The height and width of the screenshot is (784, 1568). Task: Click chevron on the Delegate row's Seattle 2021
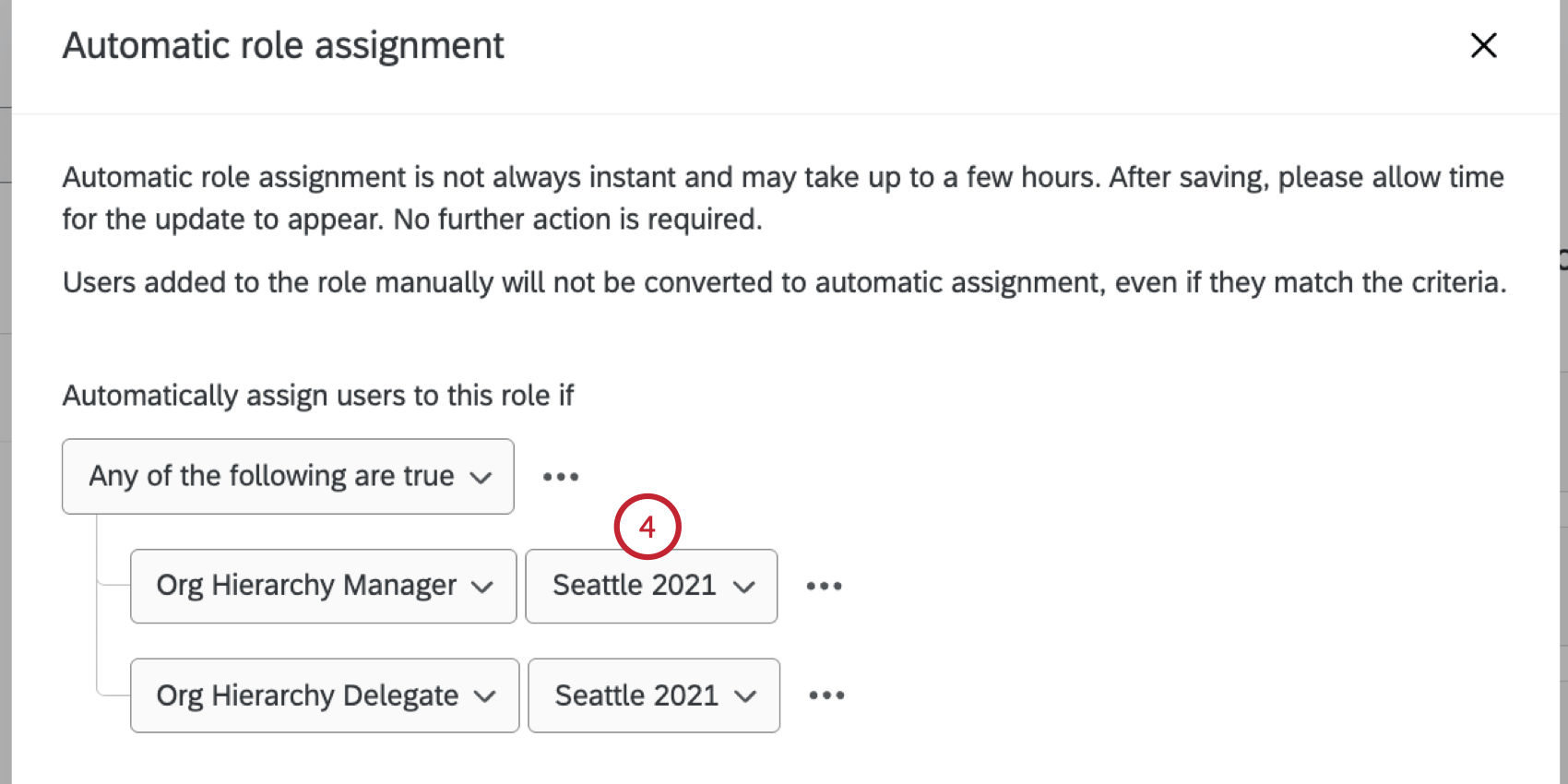[746, 696]
